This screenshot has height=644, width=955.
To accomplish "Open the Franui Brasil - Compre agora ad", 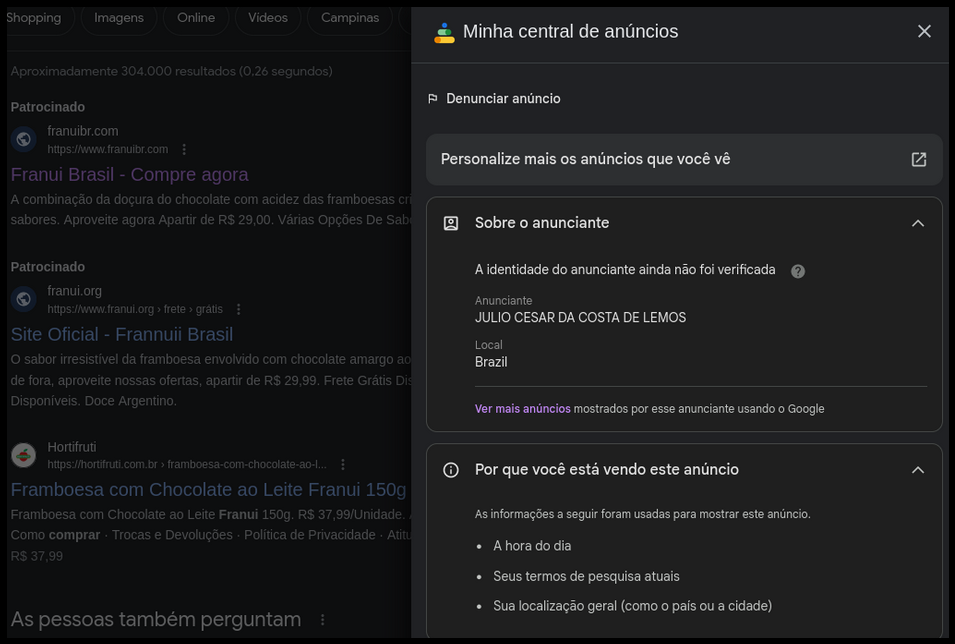I will (130, 175).
